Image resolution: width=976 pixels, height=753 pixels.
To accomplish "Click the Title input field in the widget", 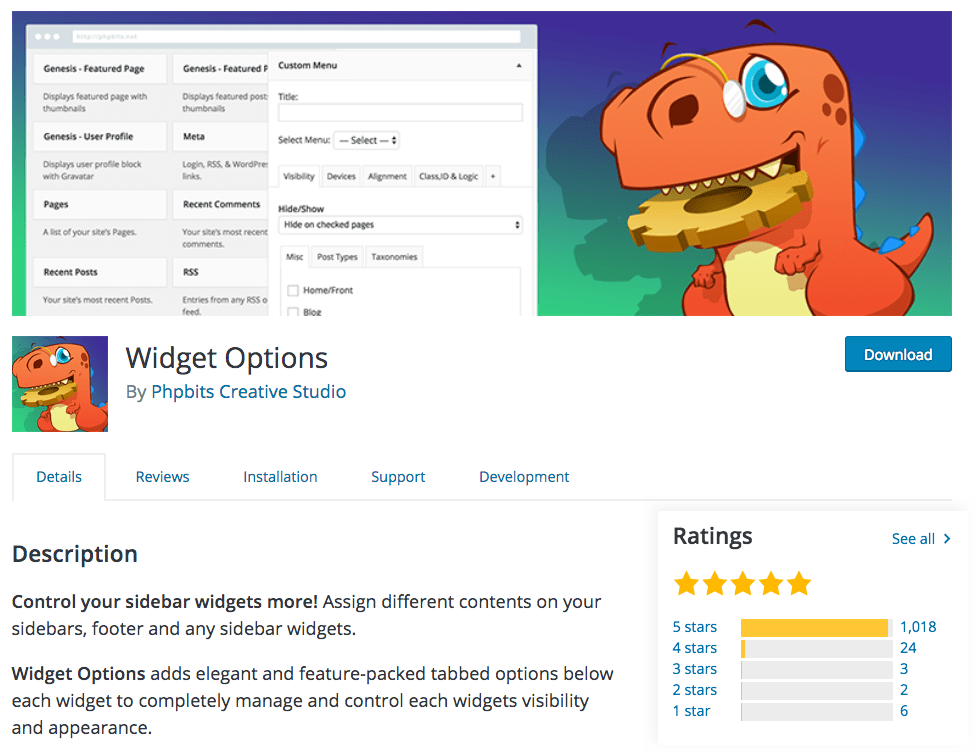I will 400,111.
